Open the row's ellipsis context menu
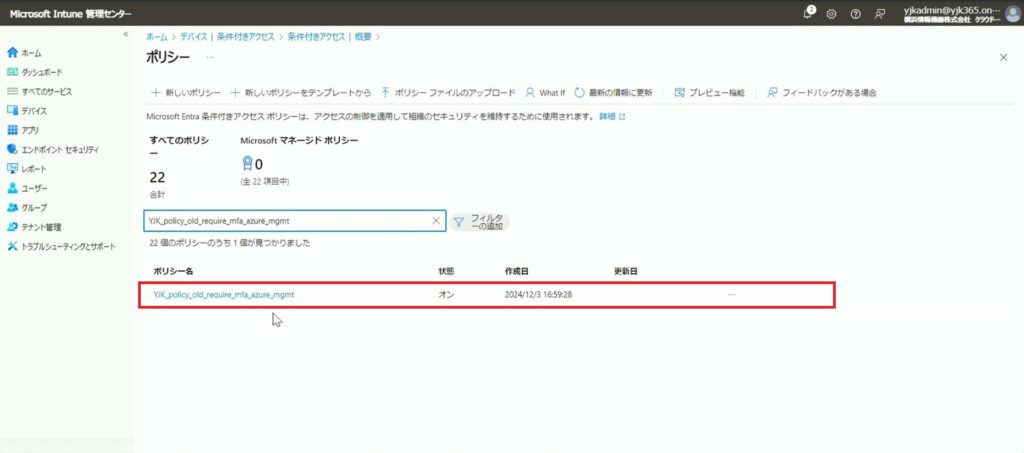The image size is (1024, 453). click(731, 295)
